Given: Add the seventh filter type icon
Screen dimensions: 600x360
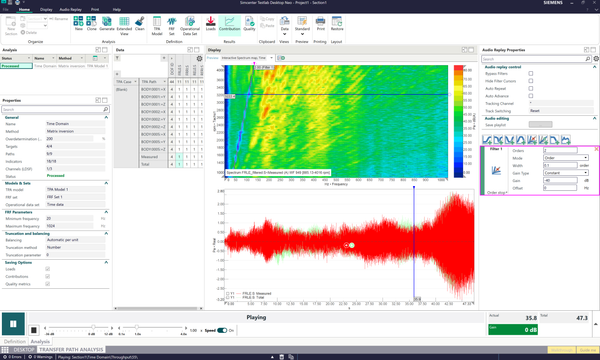Looking at the screenshot, I should (554, 140).
